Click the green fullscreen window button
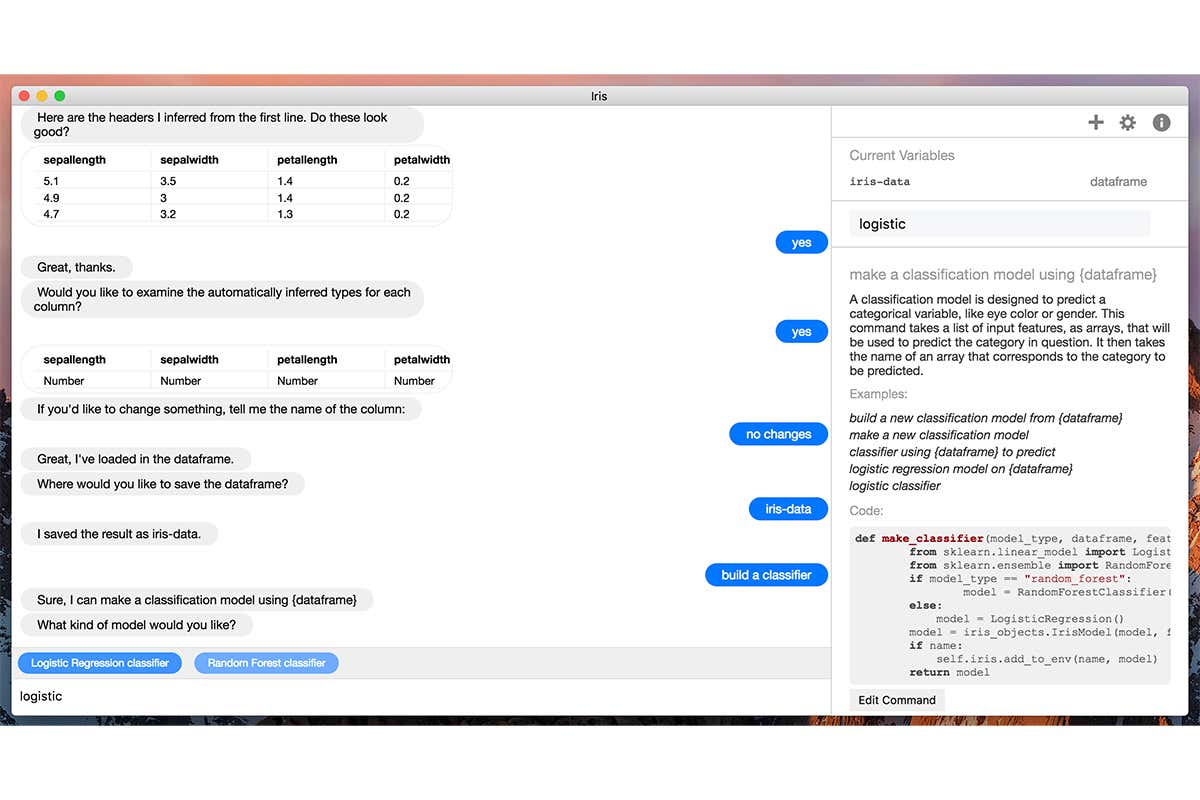Viewport: 1200px width, 800px height. (x=60, y=96)
